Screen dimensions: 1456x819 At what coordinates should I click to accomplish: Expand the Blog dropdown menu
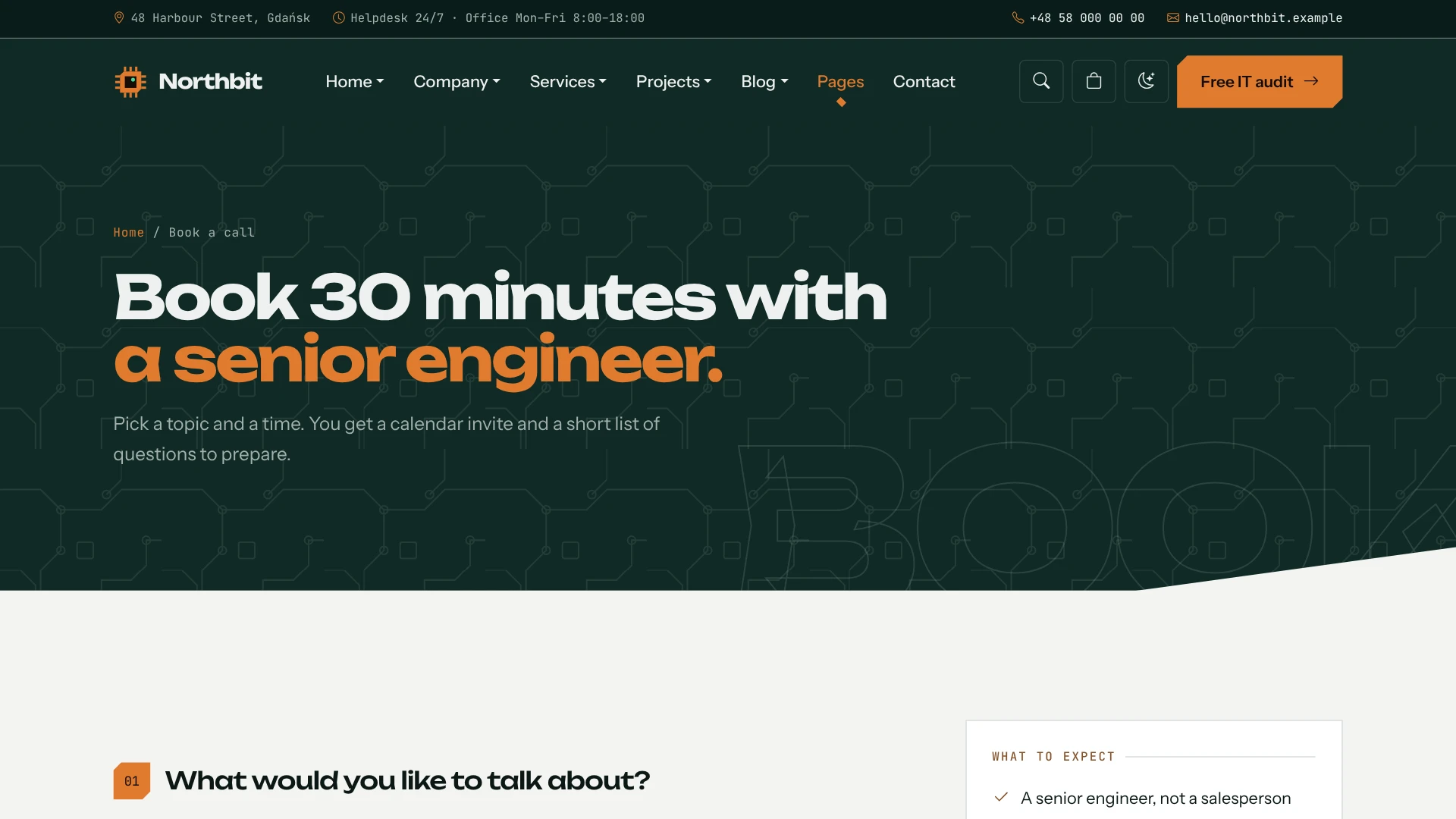coord(764,81)
